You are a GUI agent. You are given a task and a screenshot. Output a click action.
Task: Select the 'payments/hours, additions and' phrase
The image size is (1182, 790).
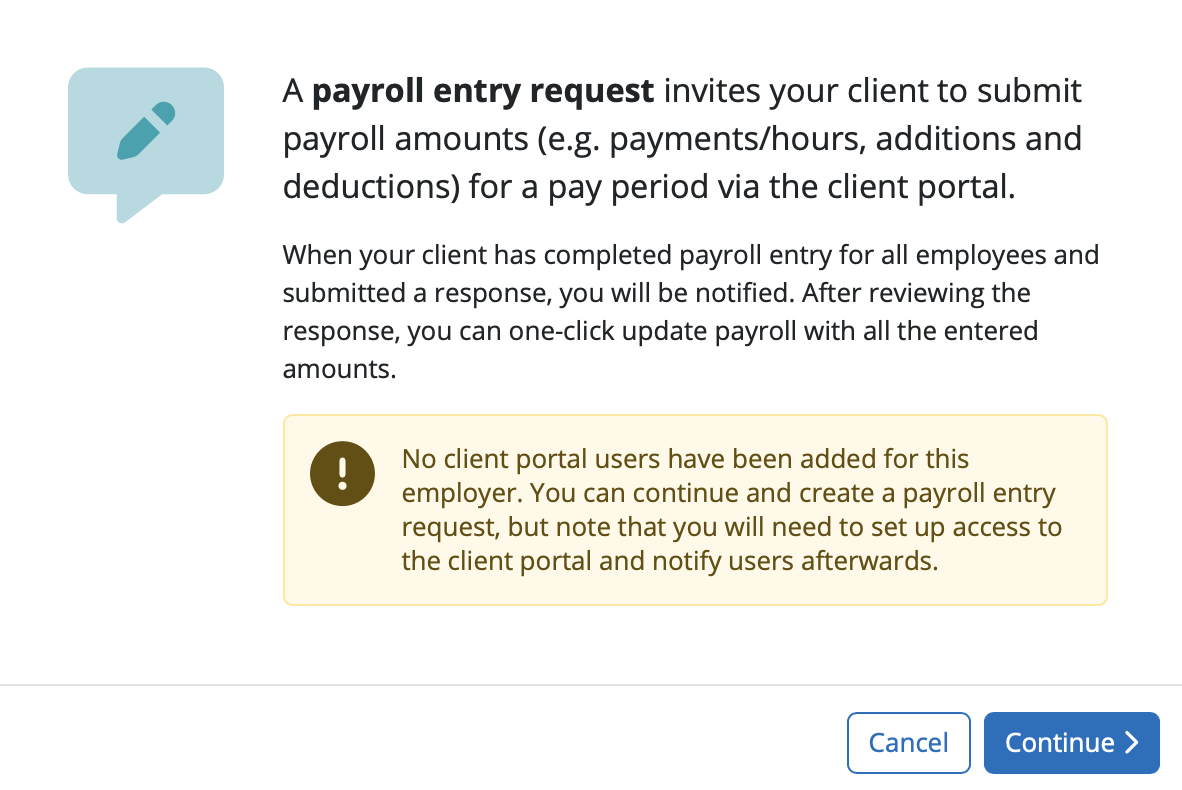click(x=845, y=139)
